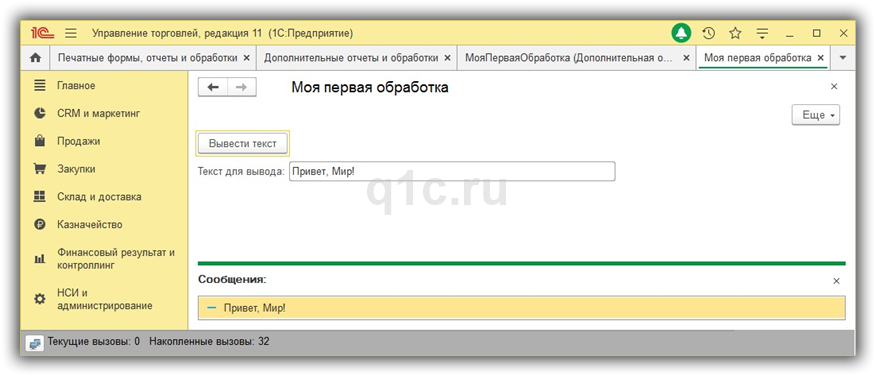
Task: Close the Моя первая обработка tab
Action: [821, 58]
